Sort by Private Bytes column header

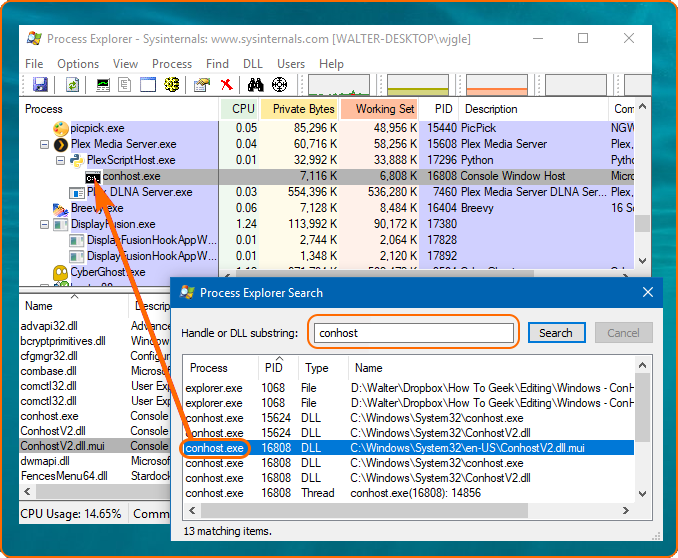pos(299,109)
